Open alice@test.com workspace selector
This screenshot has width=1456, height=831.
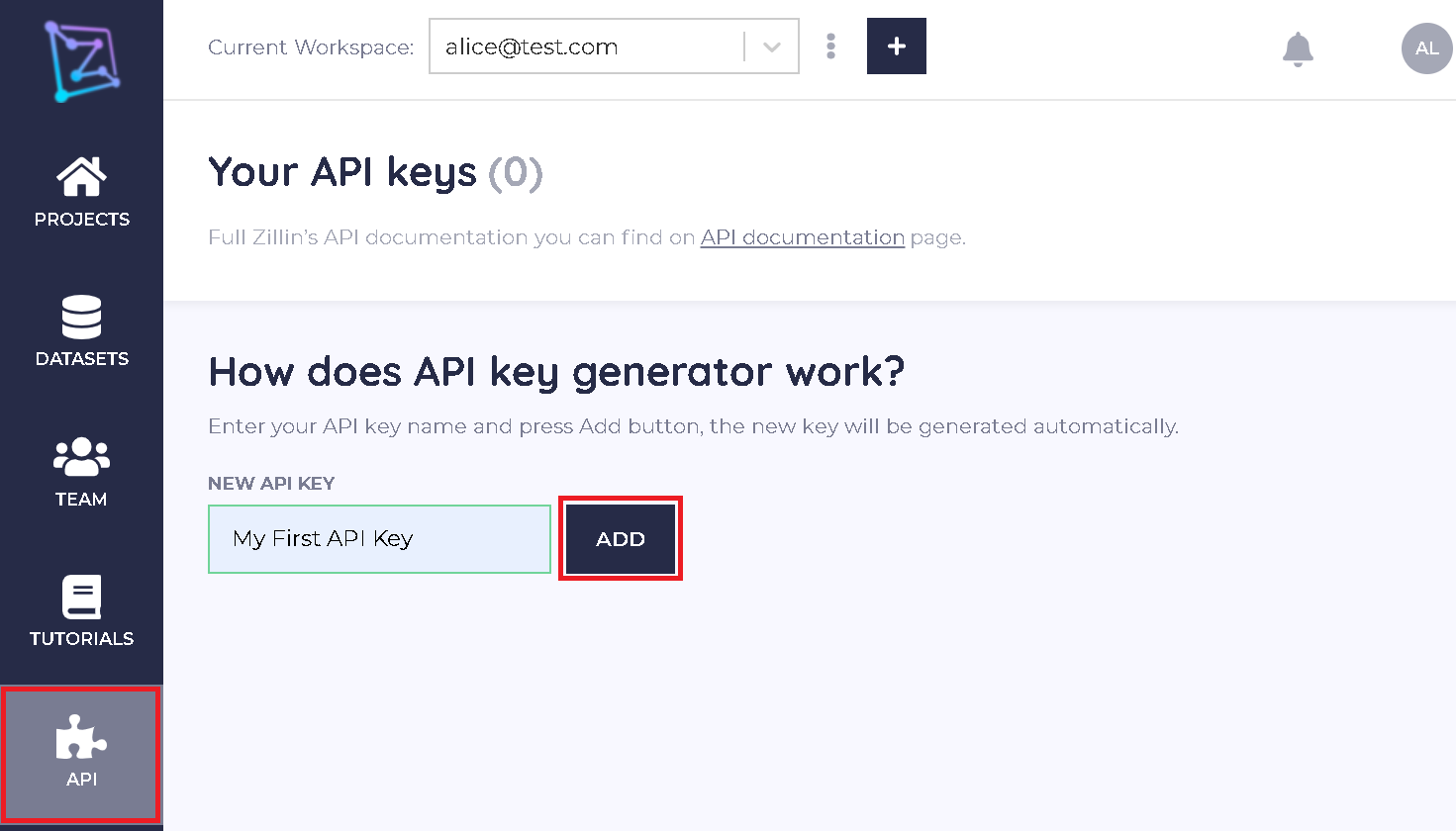586,46
